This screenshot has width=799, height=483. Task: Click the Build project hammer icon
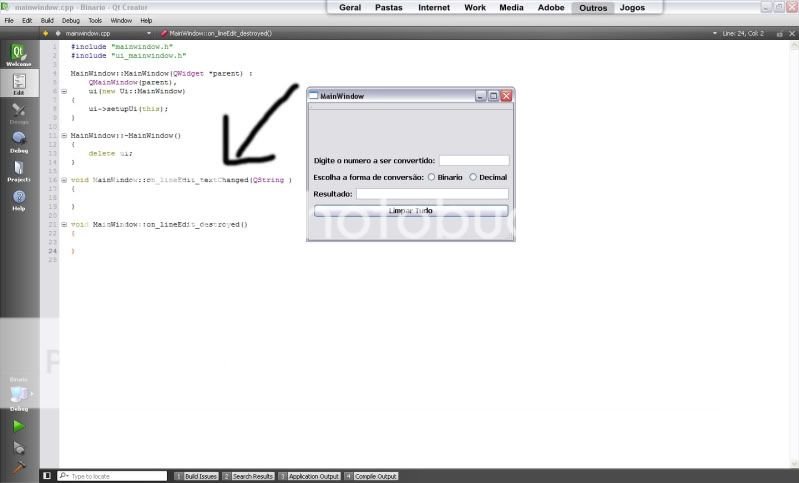[18, 467]
